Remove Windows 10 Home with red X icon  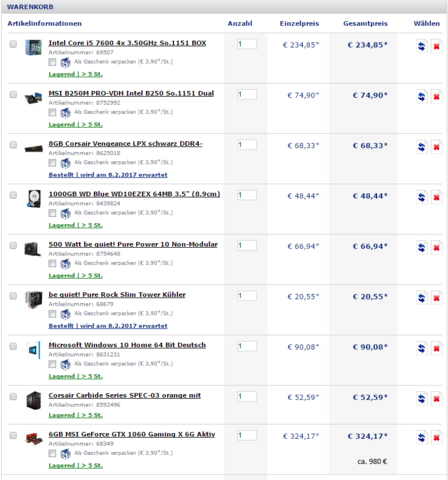click(436, 348)
